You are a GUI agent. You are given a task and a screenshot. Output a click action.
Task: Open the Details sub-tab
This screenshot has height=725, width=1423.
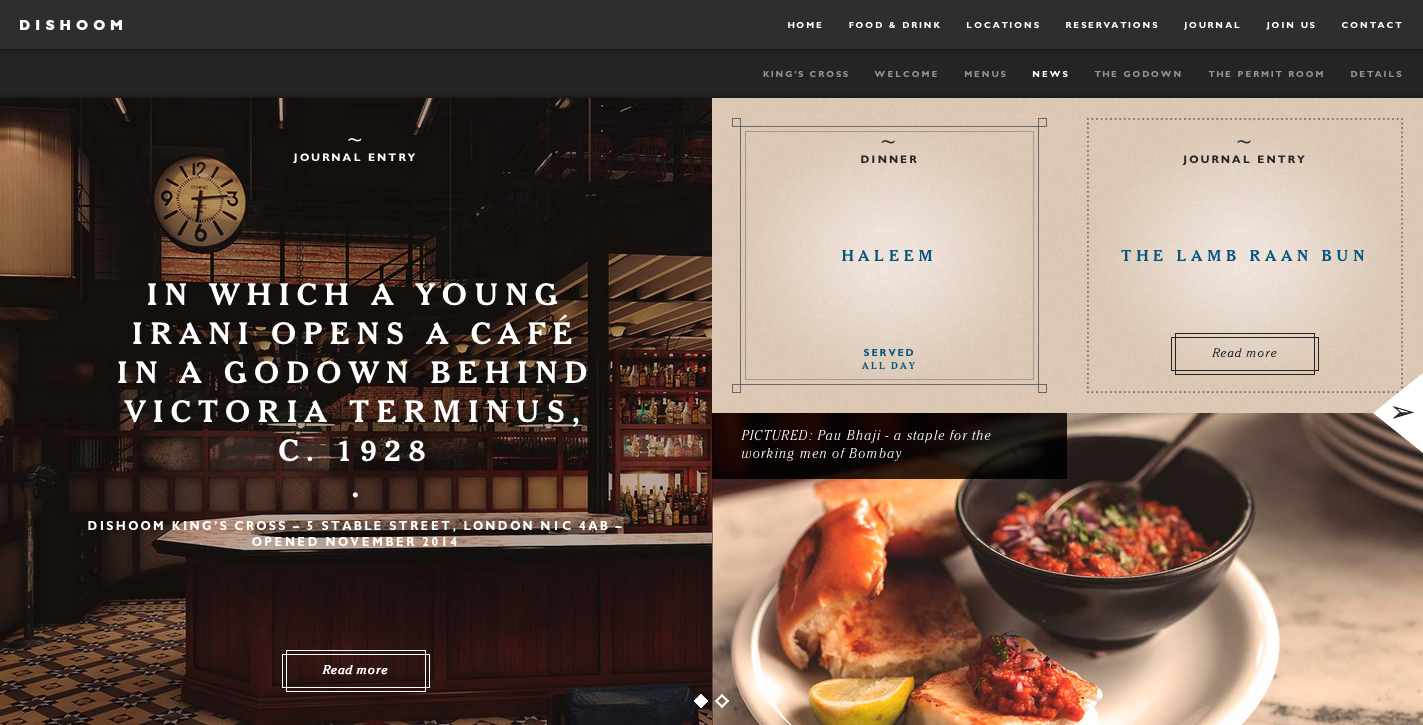pyautogui.click(x=1376, y=74)
